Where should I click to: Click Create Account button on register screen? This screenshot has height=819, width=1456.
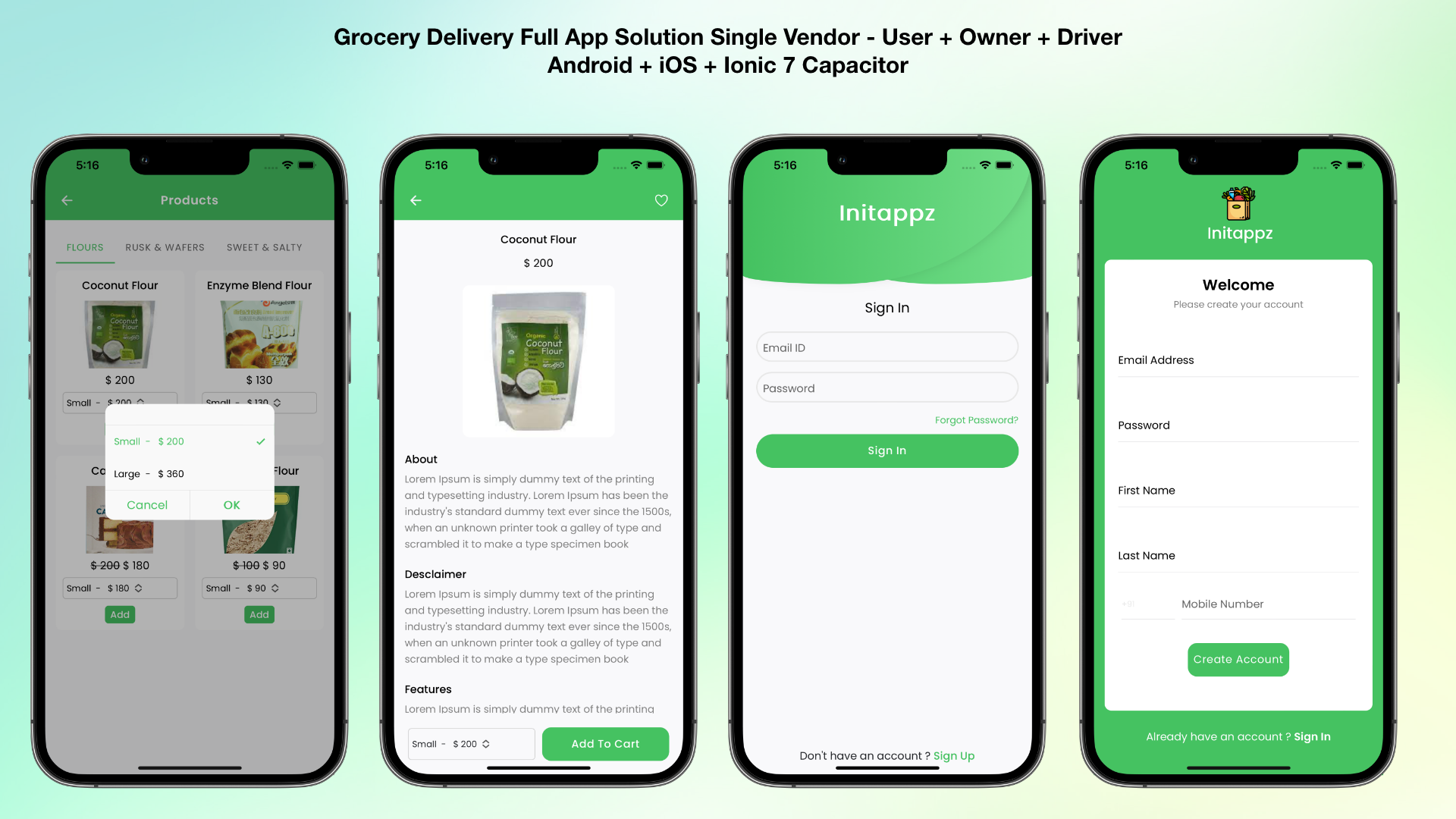[1238, 659]
